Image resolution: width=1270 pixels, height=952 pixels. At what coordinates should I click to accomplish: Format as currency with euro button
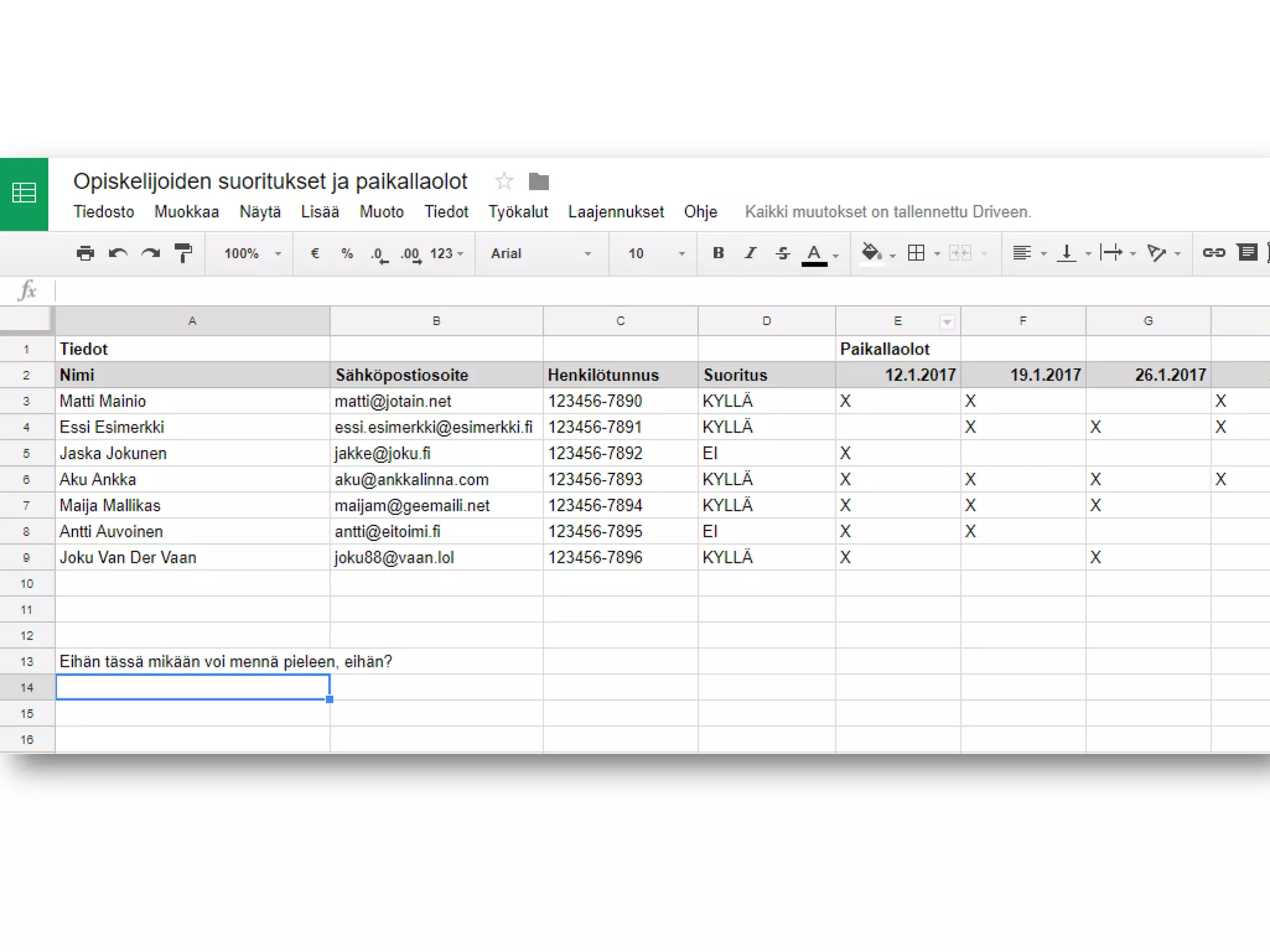(x=314, y=253)
